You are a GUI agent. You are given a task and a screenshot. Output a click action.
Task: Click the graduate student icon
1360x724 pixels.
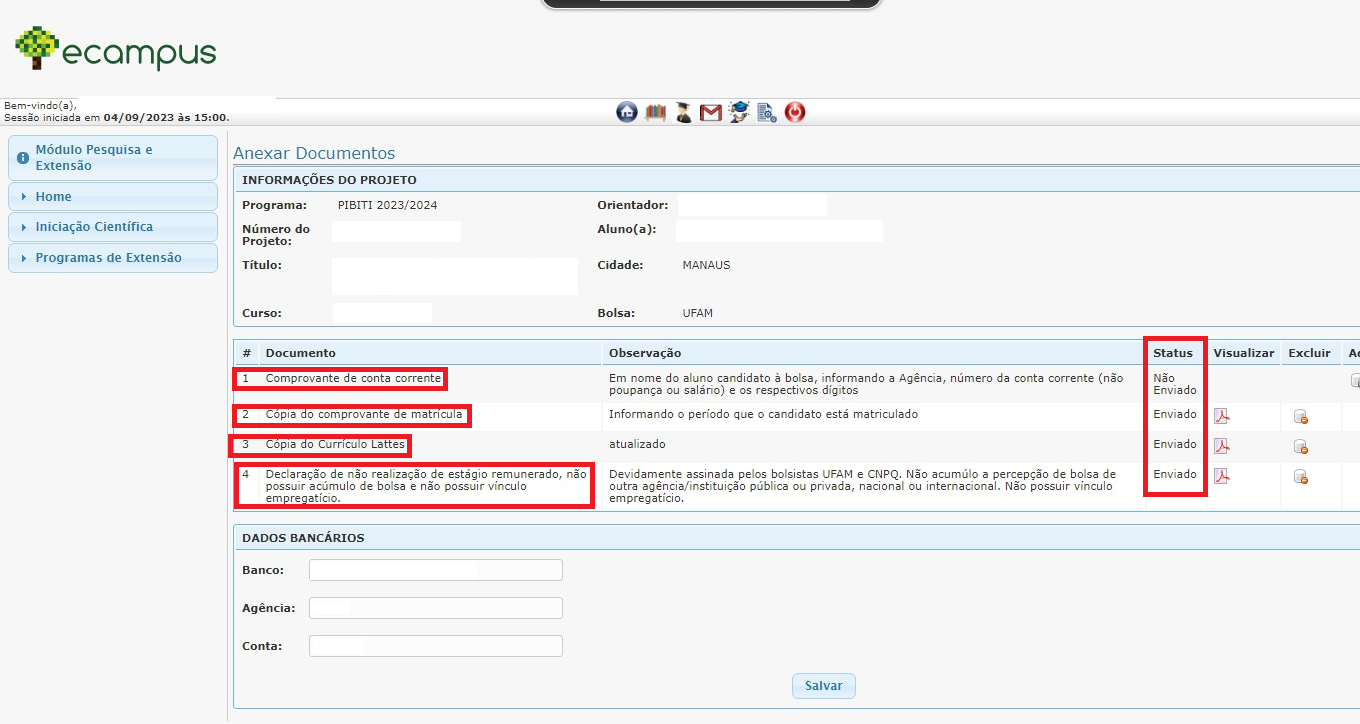tap(683, 112)
